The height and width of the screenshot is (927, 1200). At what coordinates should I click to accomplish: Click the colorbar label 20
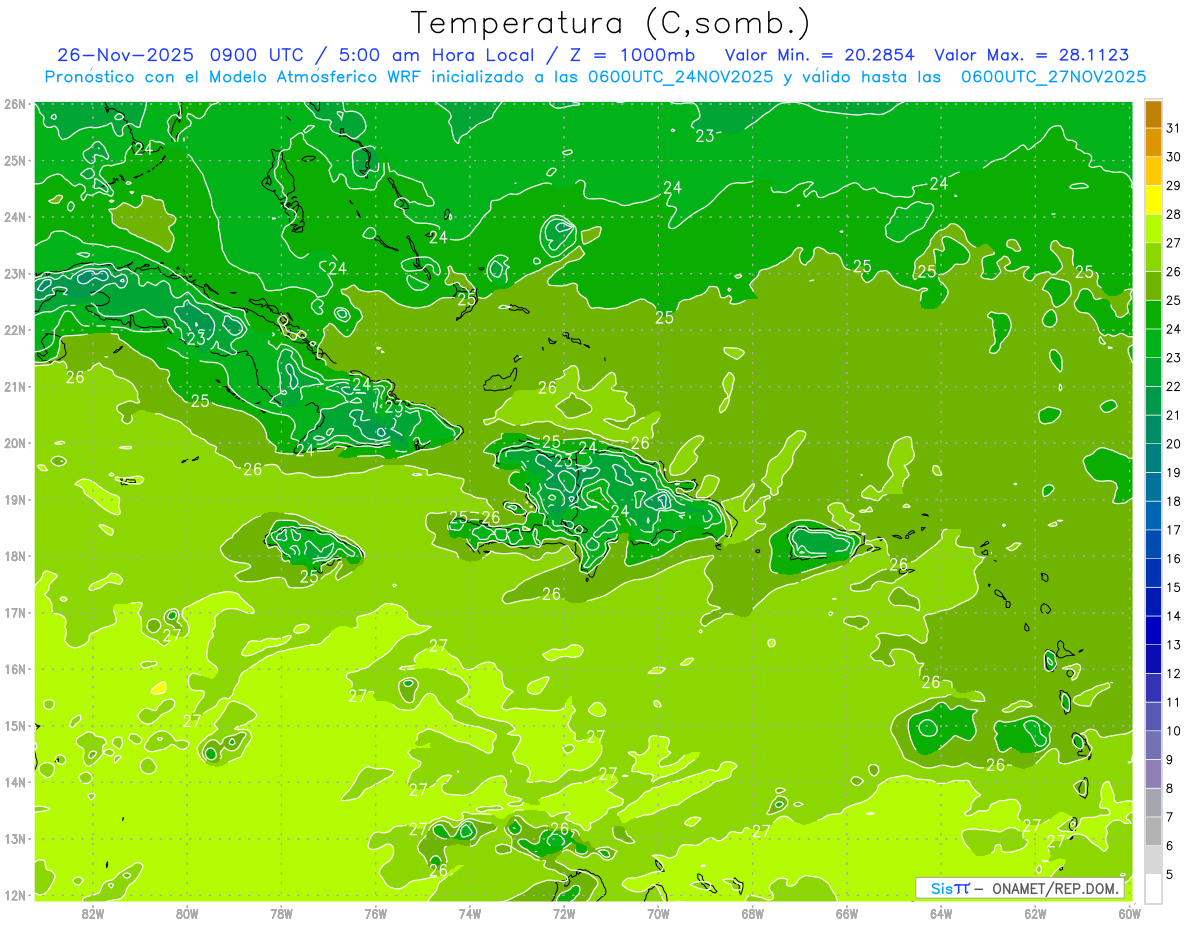(x=1173, y=444)
